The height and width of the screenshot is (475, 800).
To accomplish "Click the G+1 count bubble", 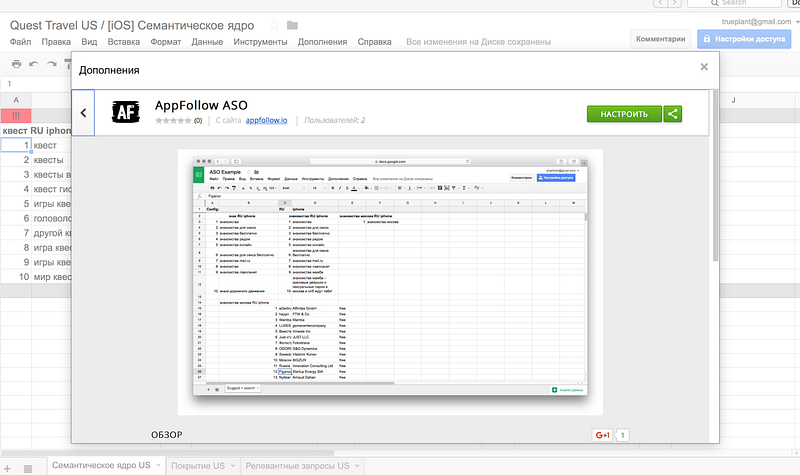I will point(622,435).
